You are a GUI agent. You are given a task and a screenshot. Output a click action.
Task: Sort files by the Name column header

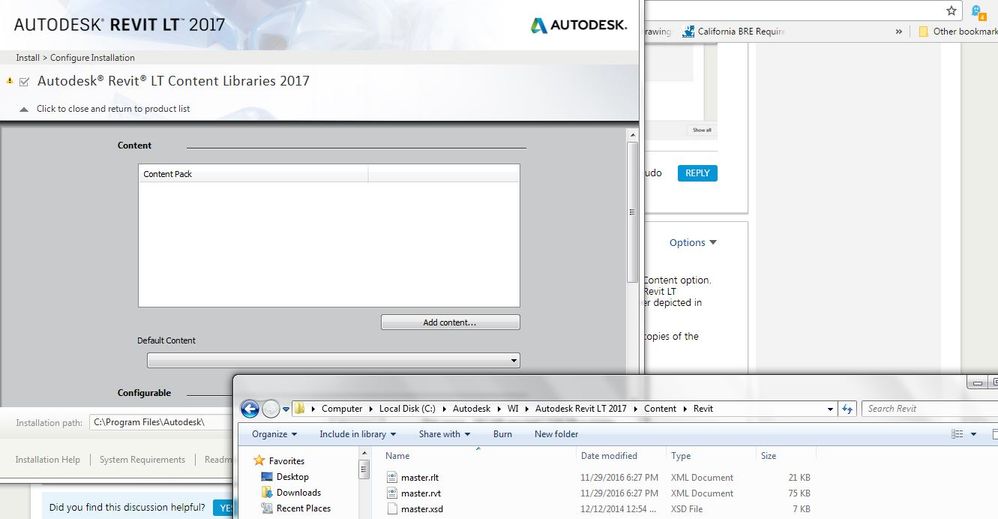[478, 456]
